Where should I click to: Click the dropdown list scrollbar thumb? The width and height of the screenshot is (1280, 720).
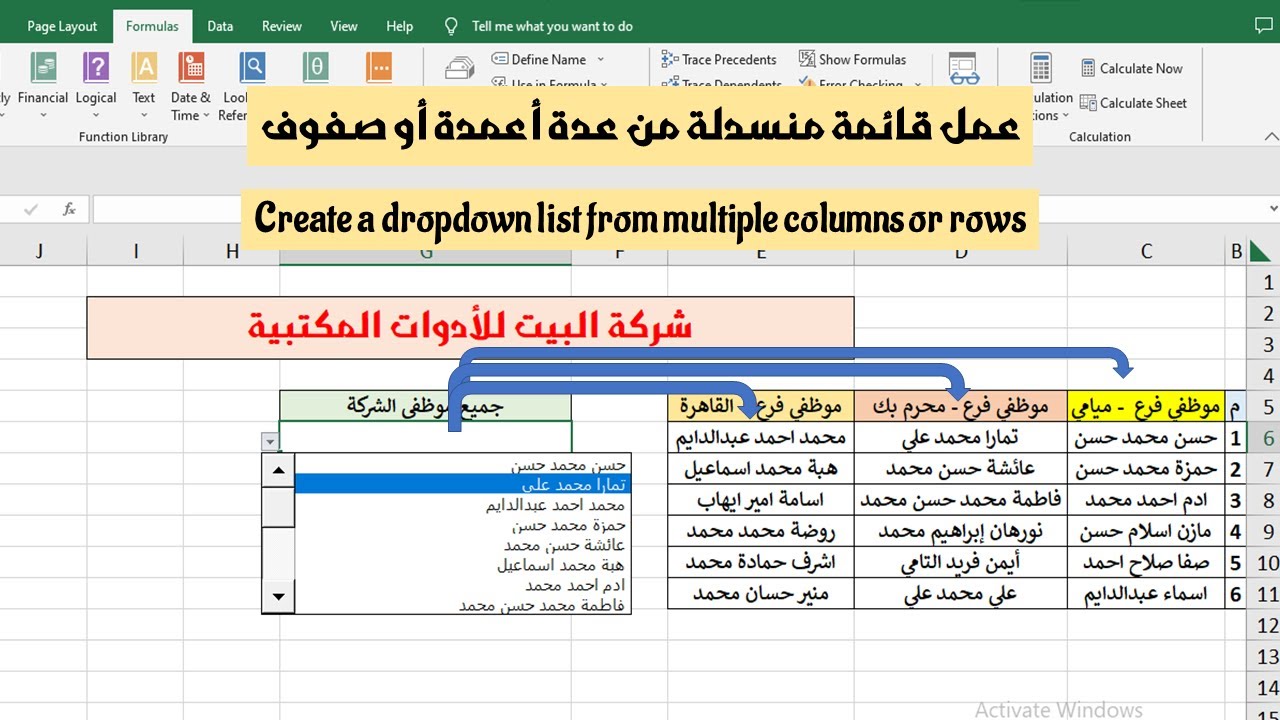[278, 507]
